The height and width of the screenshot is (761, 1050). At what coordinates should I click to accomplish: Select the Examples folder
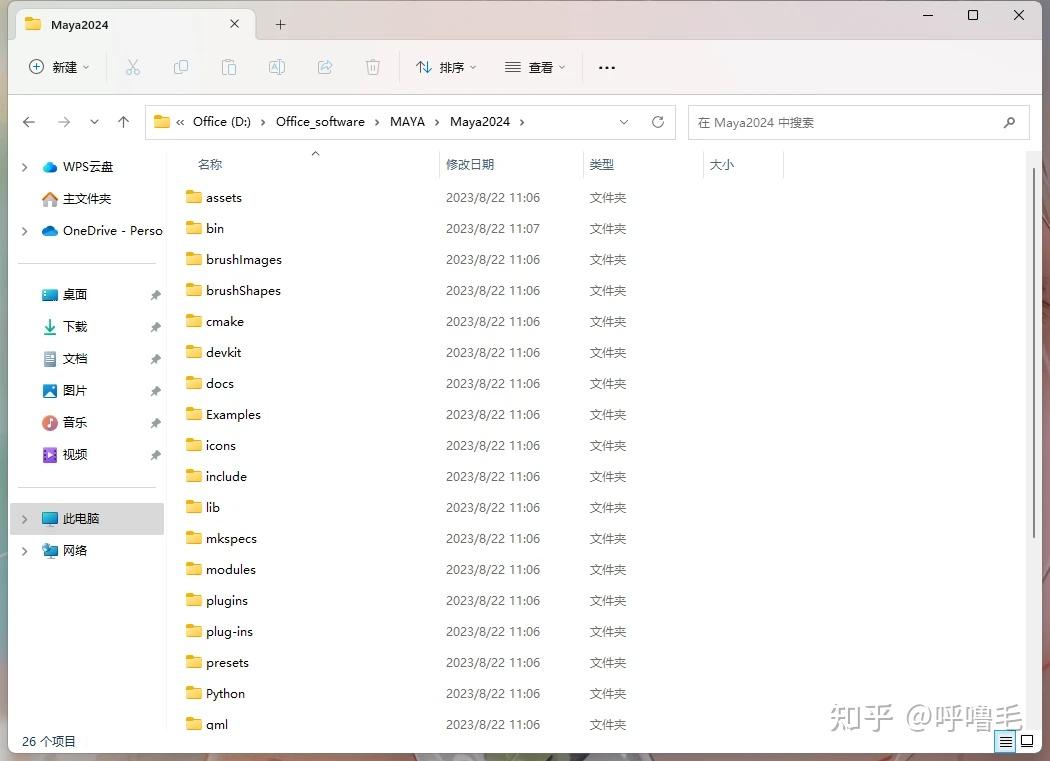coord(233,415)
